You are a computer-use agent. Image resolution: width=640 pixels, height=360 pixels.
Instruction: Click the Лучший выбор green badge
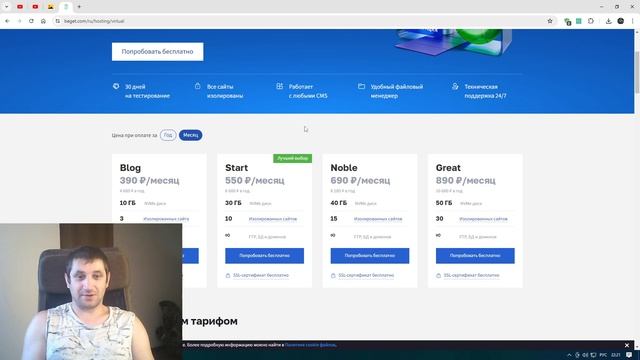pos(293,158)
